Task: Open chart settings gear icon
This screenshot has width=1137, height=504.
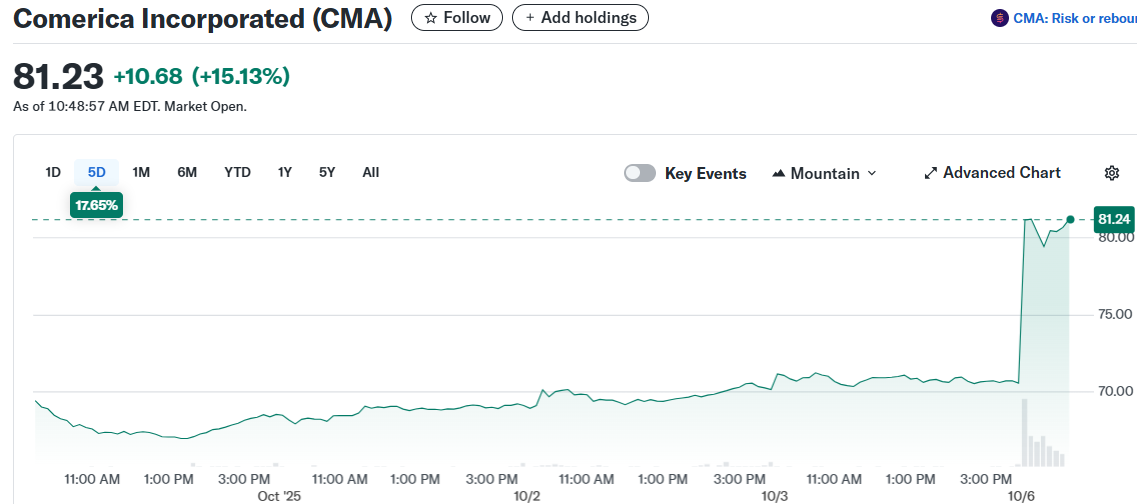Action: point(1111,173)
